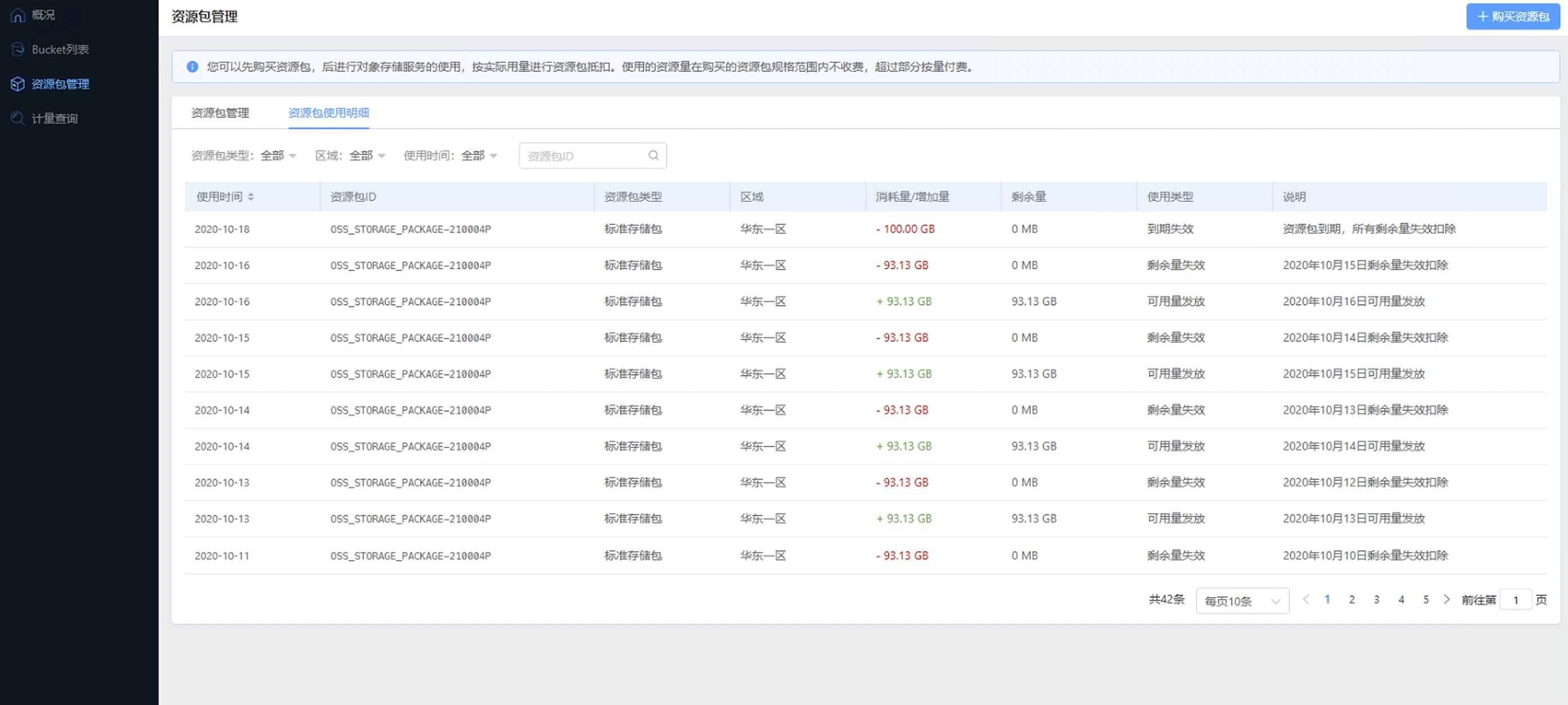Image resolution: width=1568 pixels, height=705 pixels.
Task: Open 资源包管理 sidebar menu item
Action: [60, 84]
